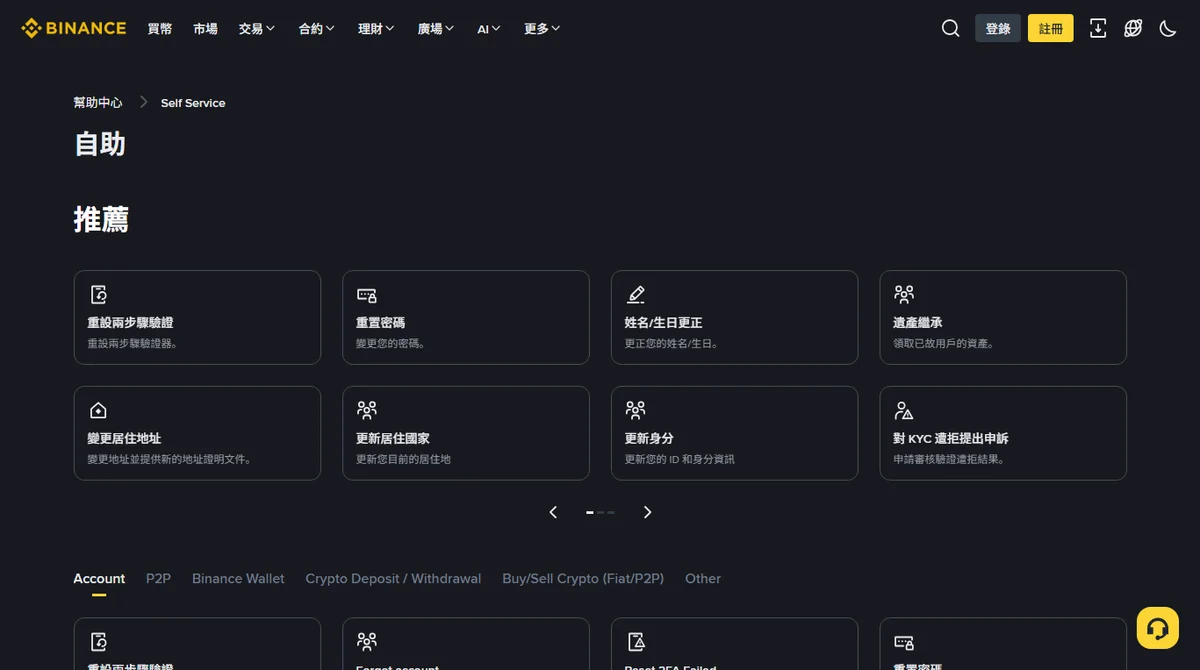Screen dimensions: 1200x670
Task: Switch to Crypto Deposit / Withdrawal tab
Action: tap(393, 578)
